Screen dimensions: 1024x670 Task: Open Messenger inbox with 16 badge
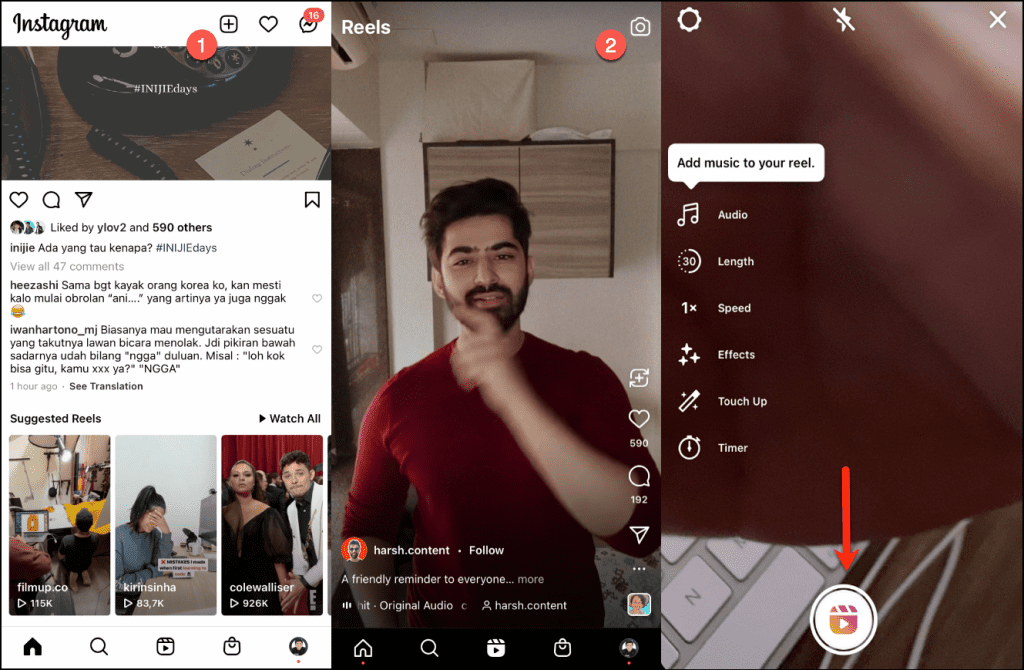pyautogui.click(x=309, y=23)
